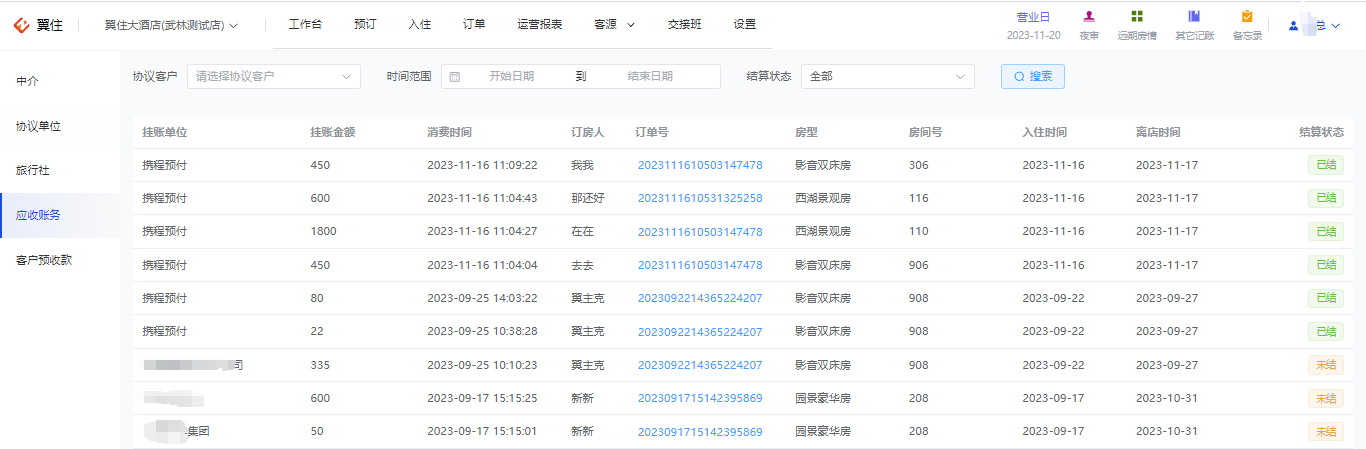This screenshot has height=449, width=1366.
Task: Open order link for amount 335 row
Action: (x=700, y=365)
